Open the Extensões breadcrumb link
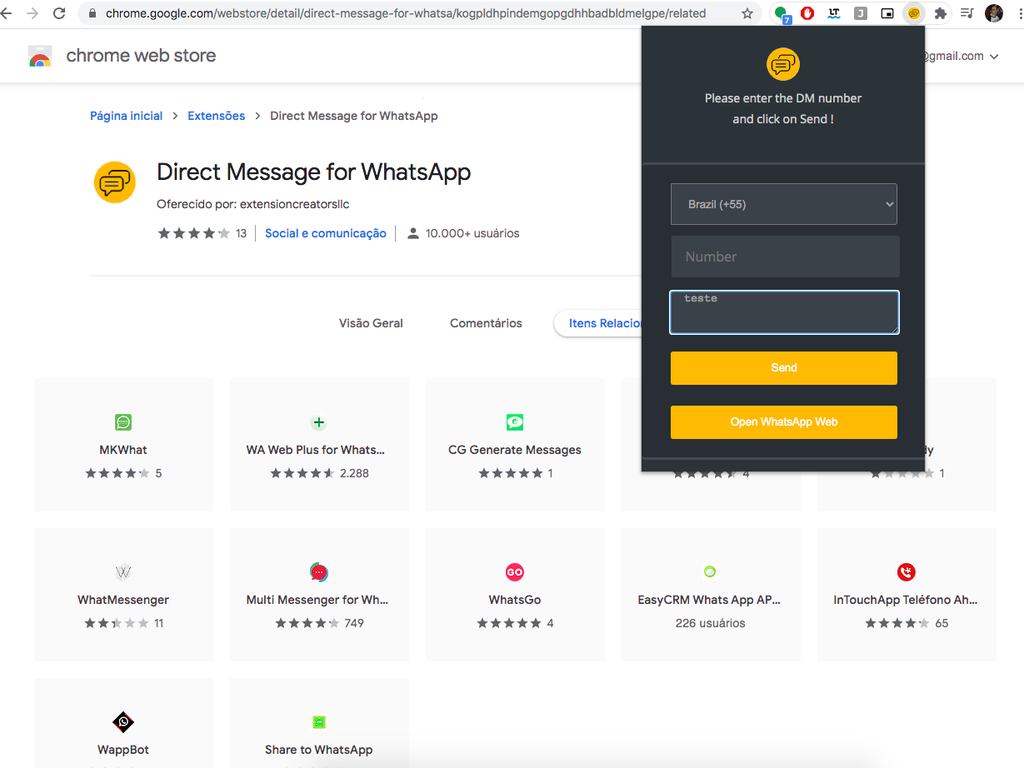The image size is (1024, 768). tap(216, 116)
